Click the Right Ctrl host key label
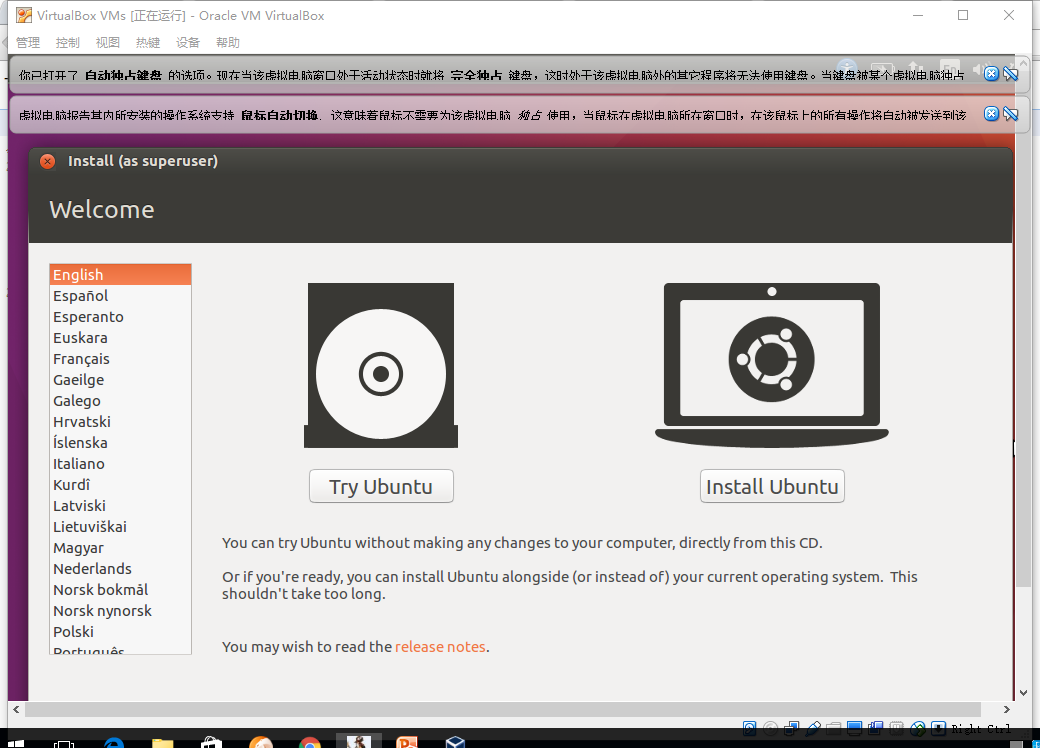Viewport: 1040px width, 748px height. click(x=981, y=729)
